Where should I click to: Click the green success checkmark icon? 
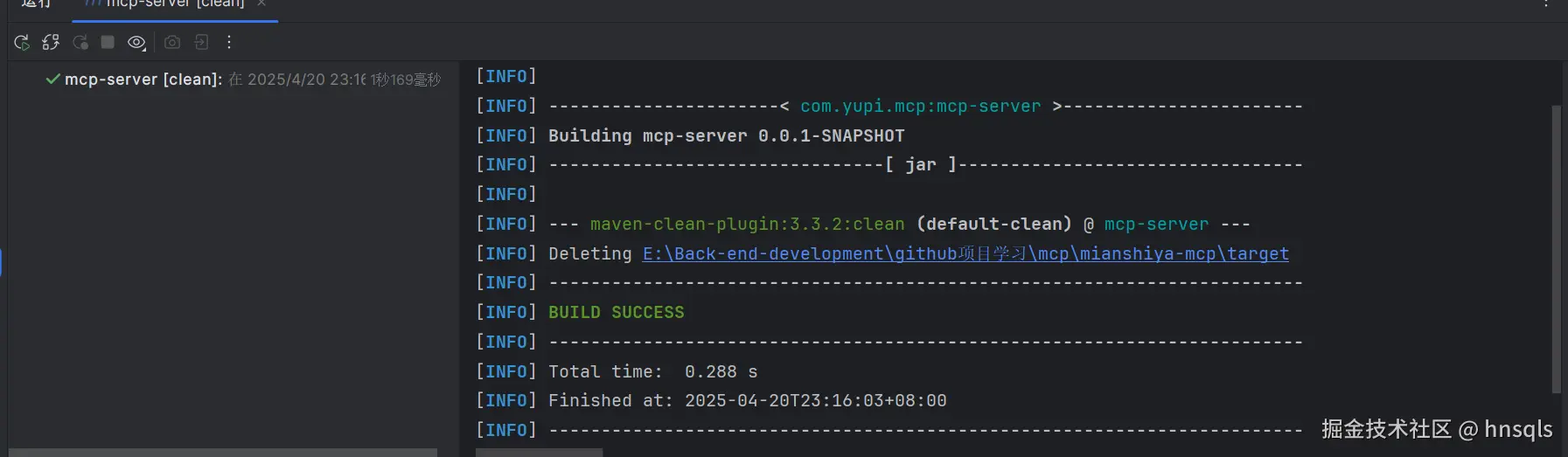(x=53, y=80)
